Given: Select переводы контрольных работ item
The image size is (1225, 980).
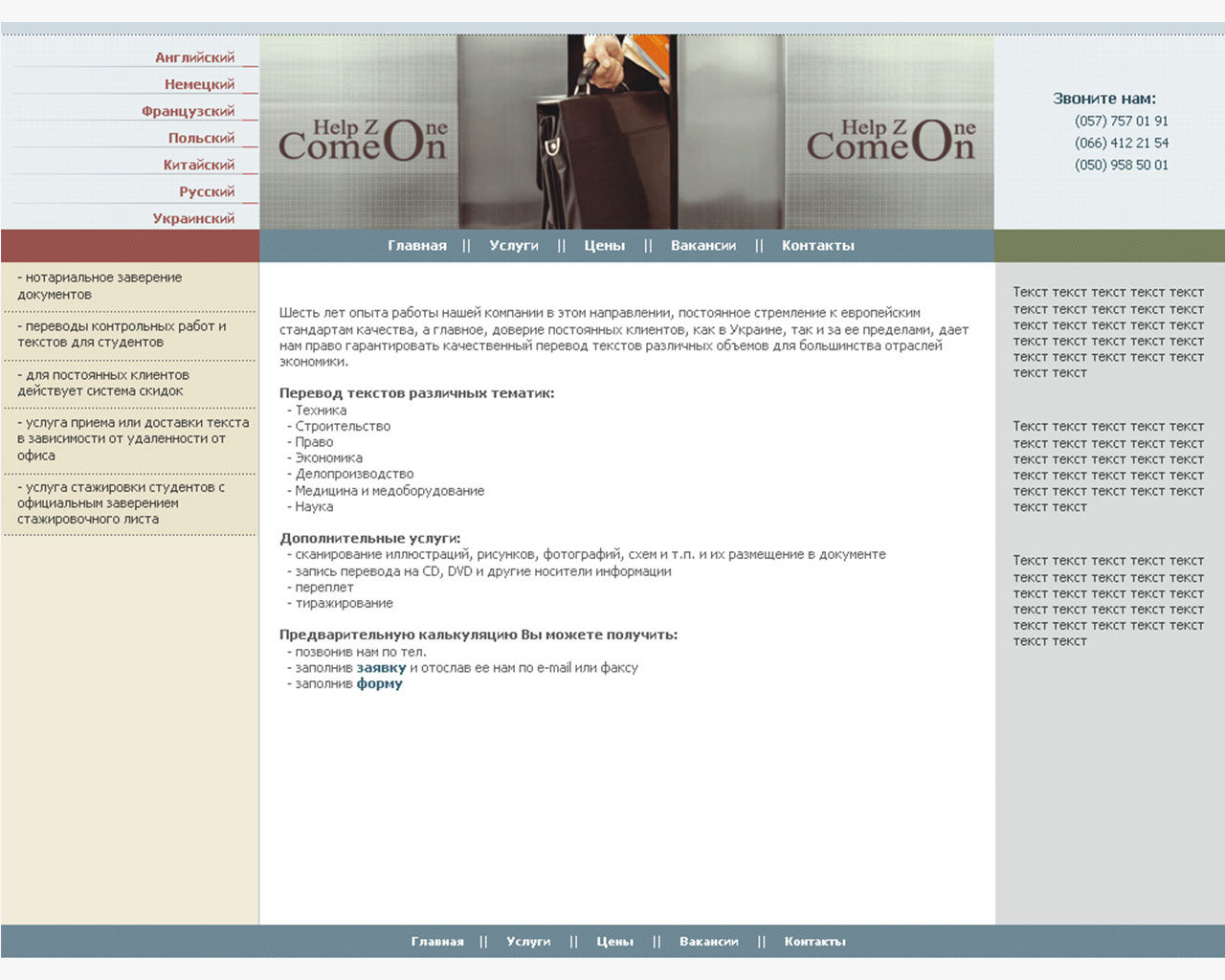Looking at the screenshot, I should point(122,334).
